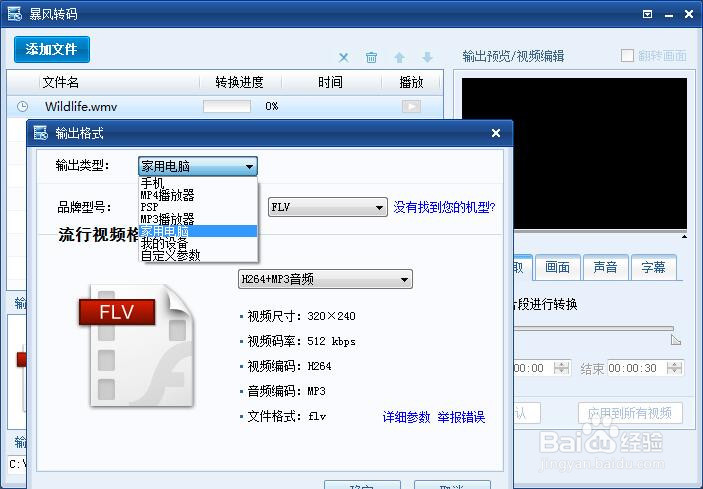Adjust the 结束 time stepper arrows
Screen dimensions: 703x489
tap(674, 368)
